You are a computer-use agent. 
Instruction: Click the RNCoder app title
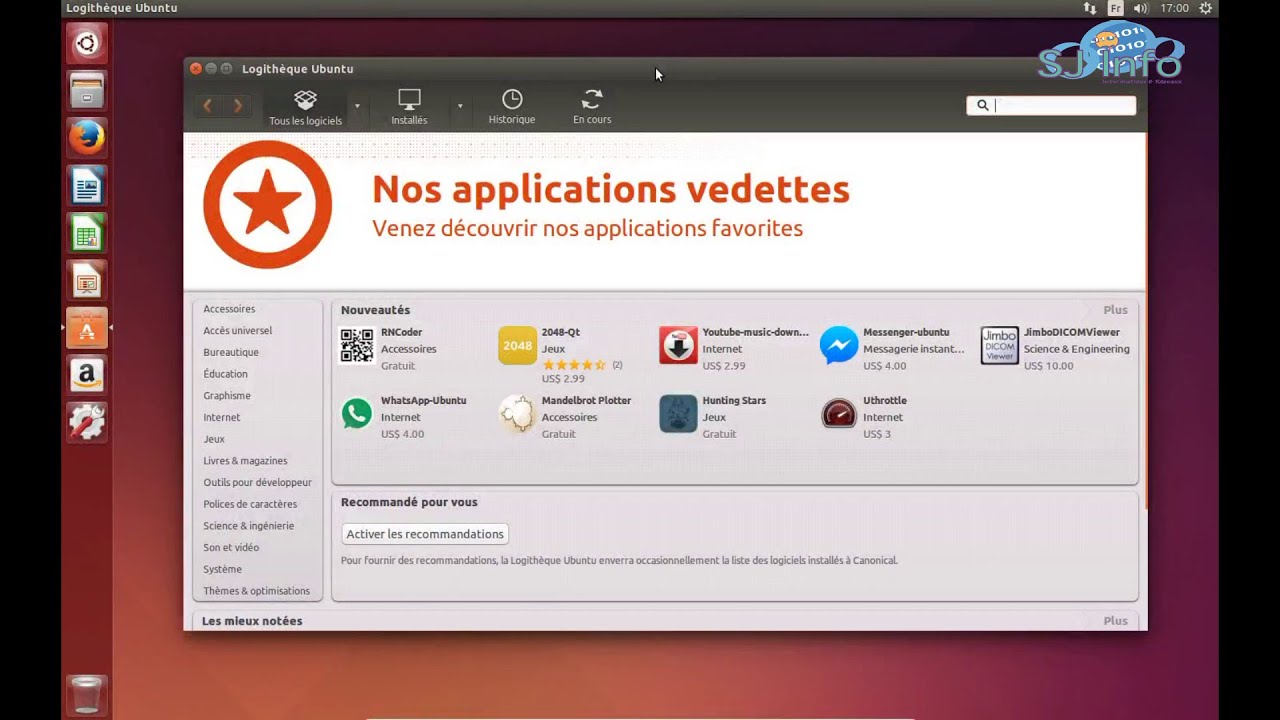pyautogui.click(x=401, y=332)
